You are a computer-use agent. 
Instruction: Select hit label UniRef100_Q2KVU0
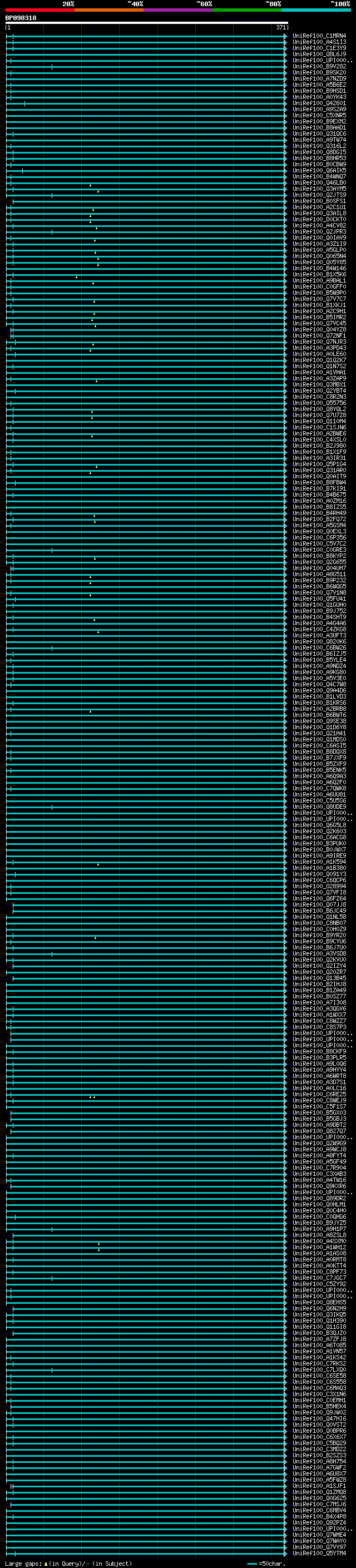[x=319, y=960]
